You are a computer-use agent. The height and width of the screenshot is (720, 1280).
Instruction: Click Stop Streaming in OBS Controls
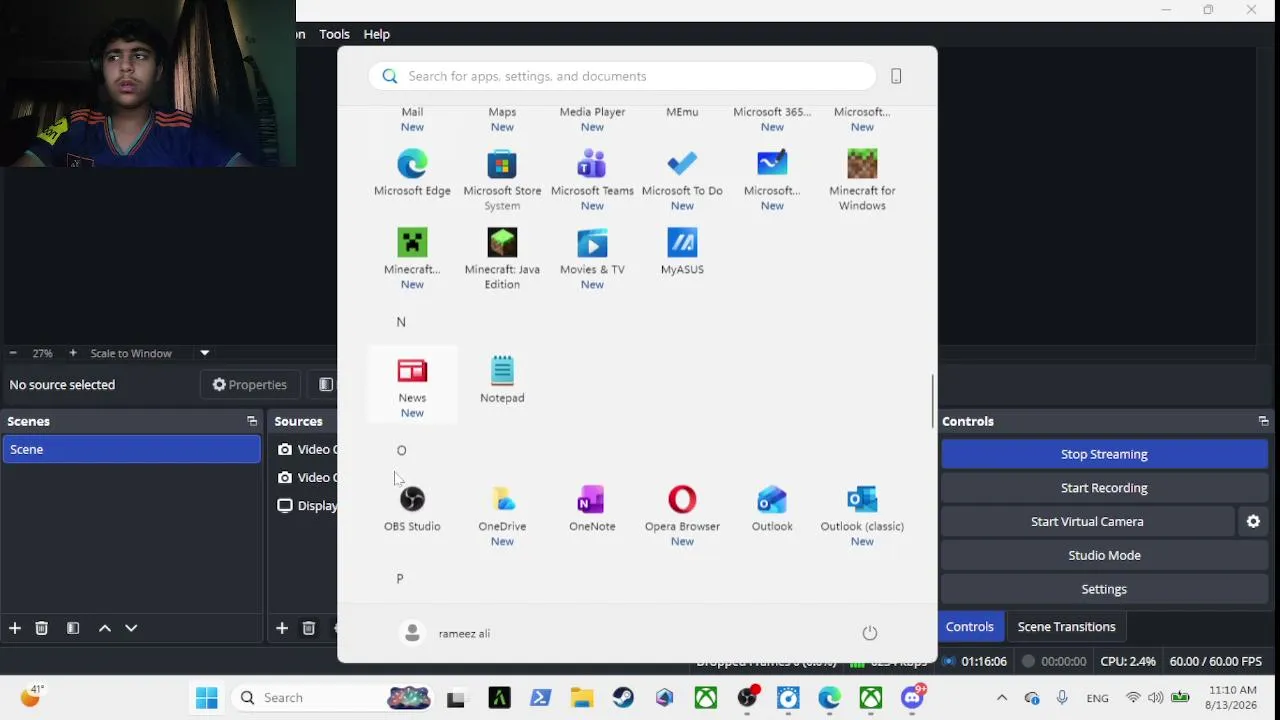tap(1104, 454)
